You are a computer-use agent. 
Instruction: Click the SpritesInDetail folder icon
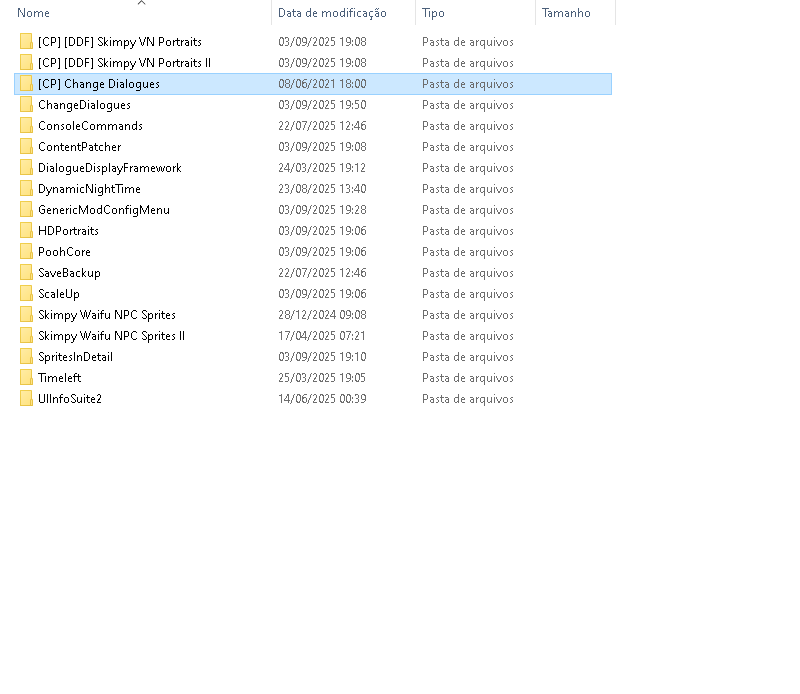click(x=26, y=356)
